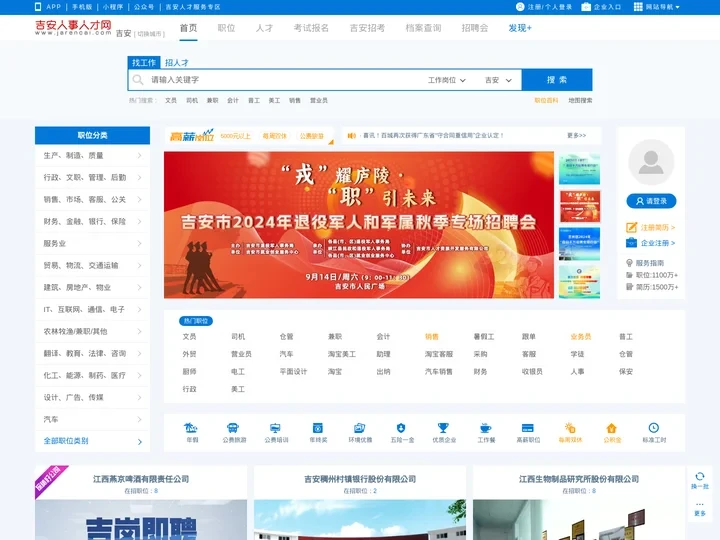
Task: Click the 注册/个人登录 person icon
Action: [x=520, y=7]
